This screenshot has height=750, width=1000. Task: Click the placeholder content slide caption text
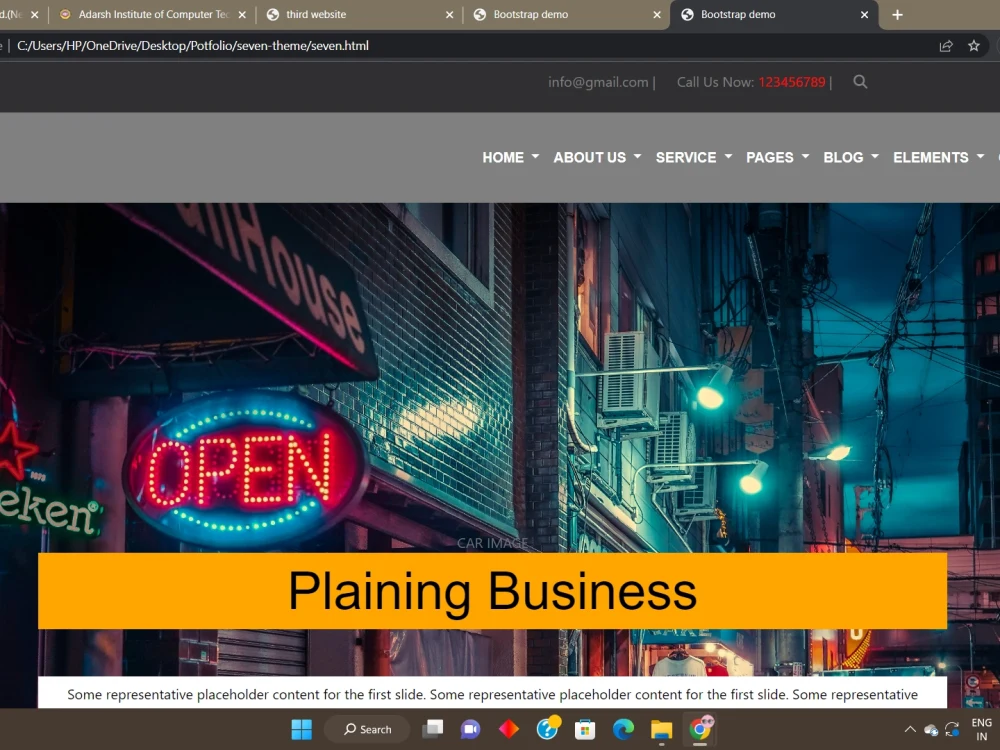(x=492, y=694)
